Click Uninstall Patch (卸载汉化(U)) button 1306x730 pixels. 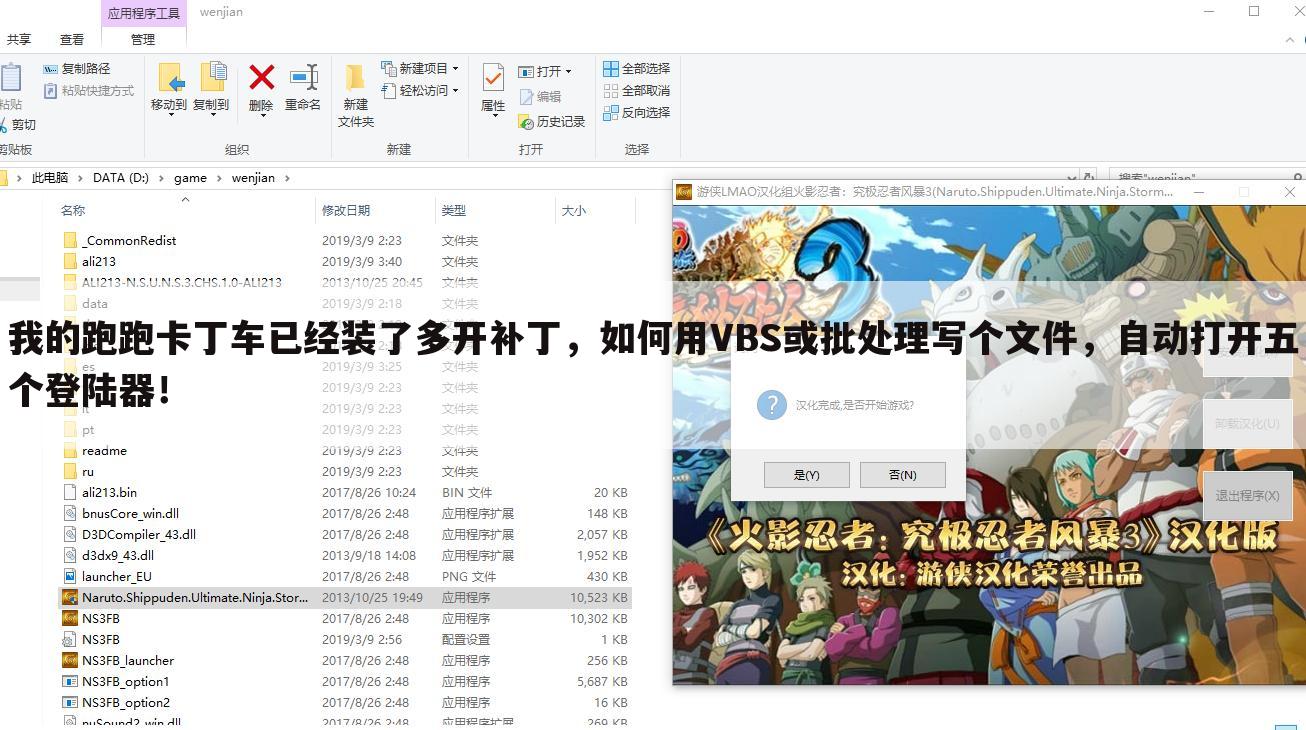1247,423
